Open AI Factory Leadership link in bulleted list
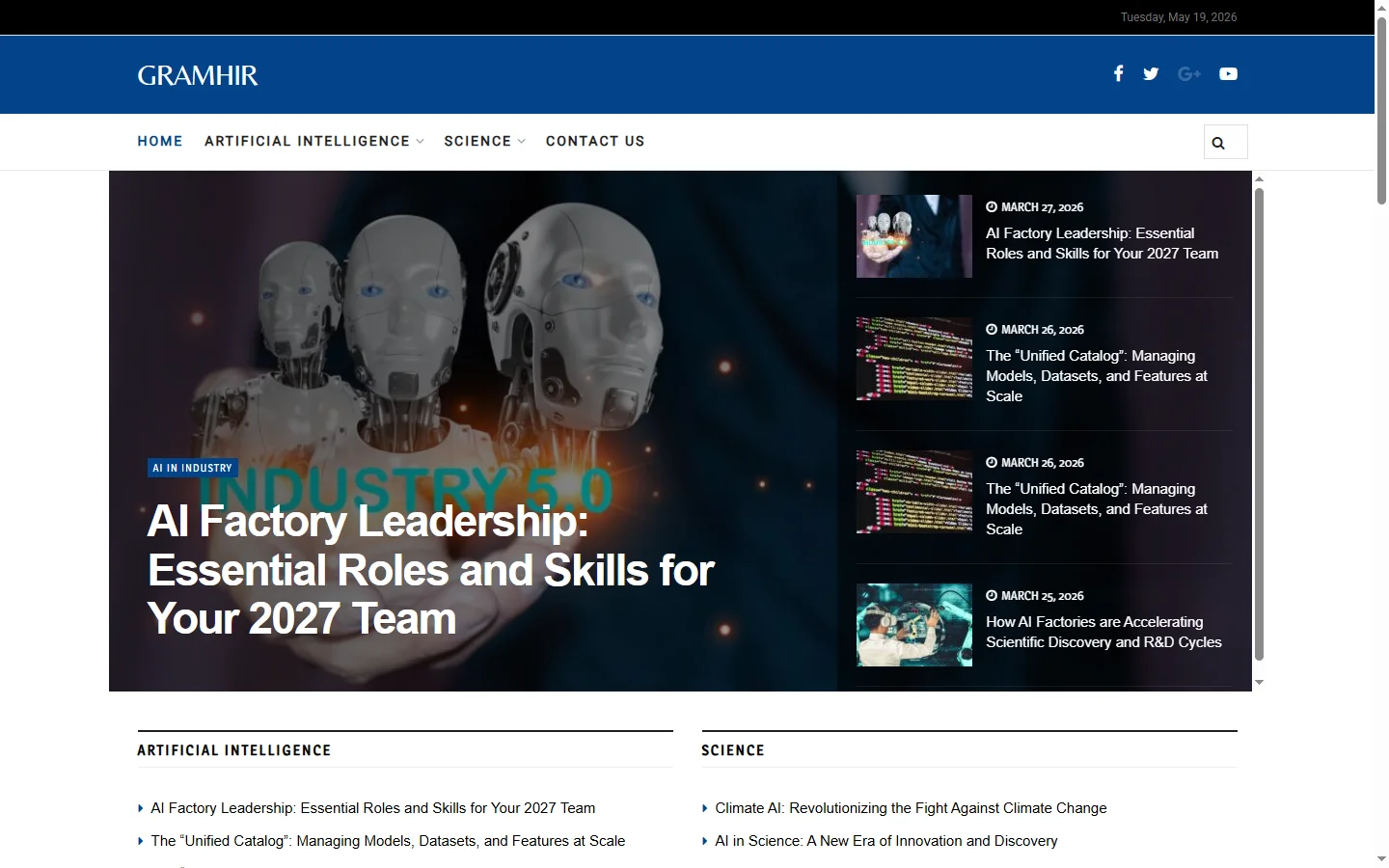The height and width of the screenshot is (868, 1389). pos(373,808)
